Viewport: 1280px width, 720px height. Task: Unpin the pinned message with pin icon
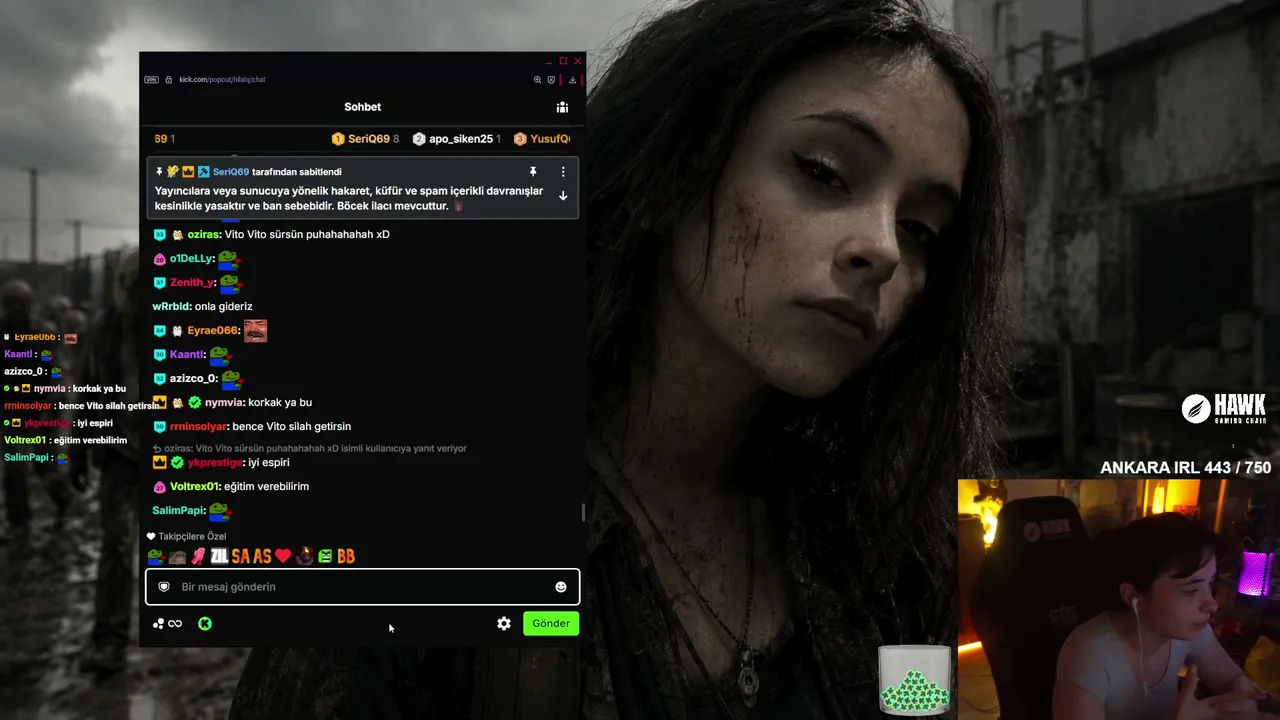coord(533,172)
